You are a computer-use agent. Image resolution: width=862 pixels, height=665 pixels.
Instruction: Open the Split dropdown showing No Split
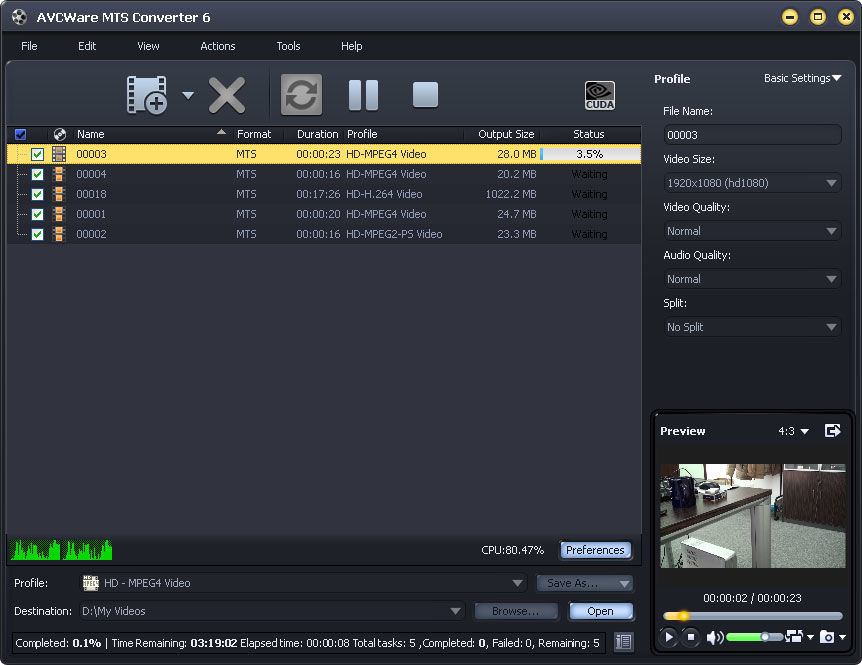click(x=752, y=327)
